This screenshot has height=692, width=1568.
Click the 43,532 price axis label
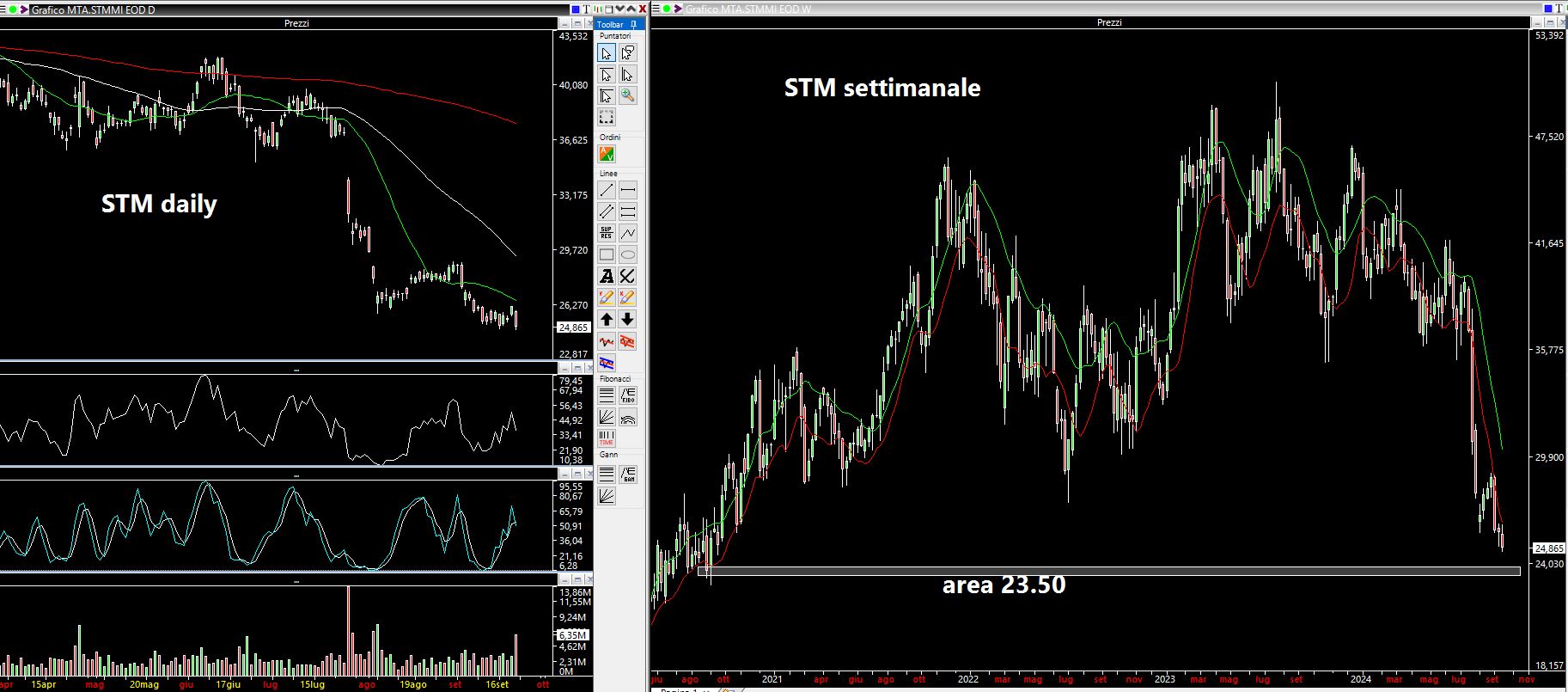click(573, 36)
